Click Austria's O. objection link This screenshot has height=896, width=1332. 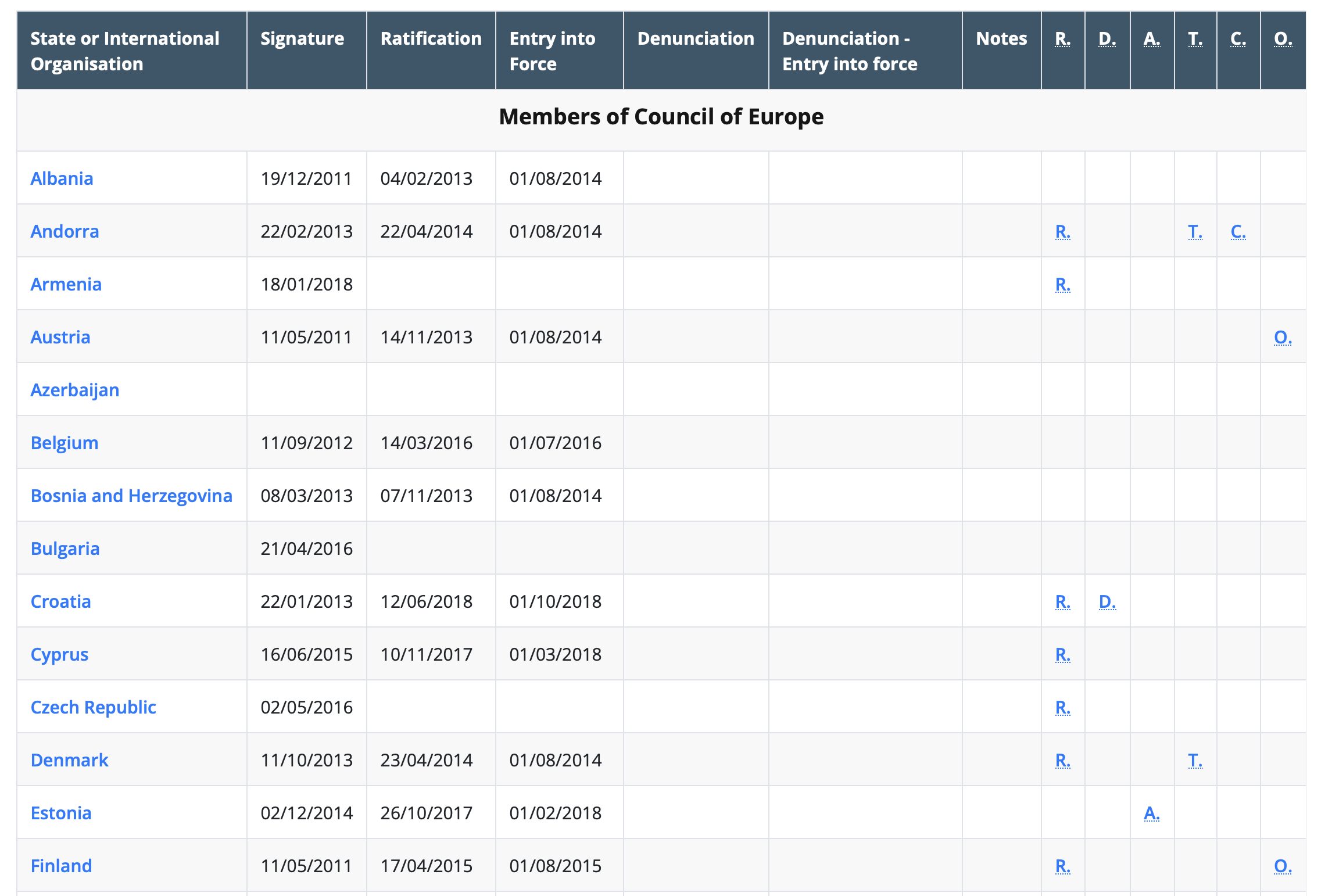click(1282, 337)
